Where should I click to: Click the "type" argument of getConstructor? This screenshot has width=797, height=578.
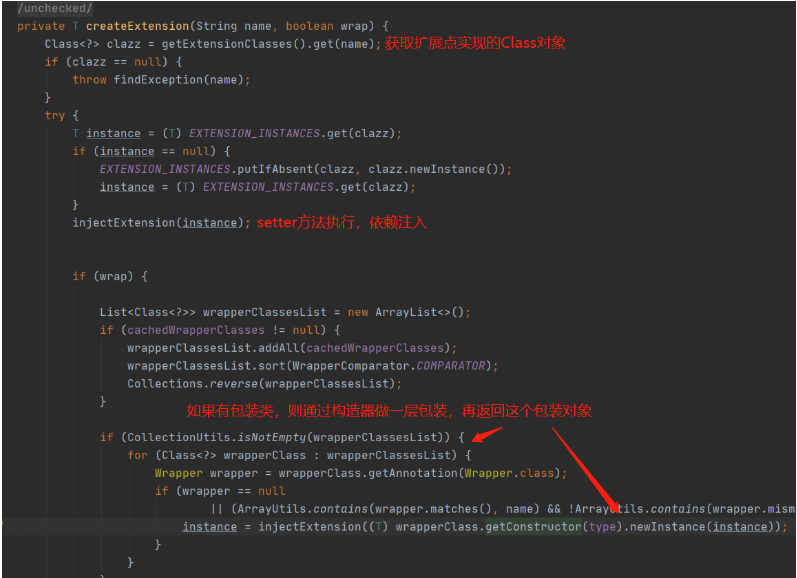pos(602,527)
